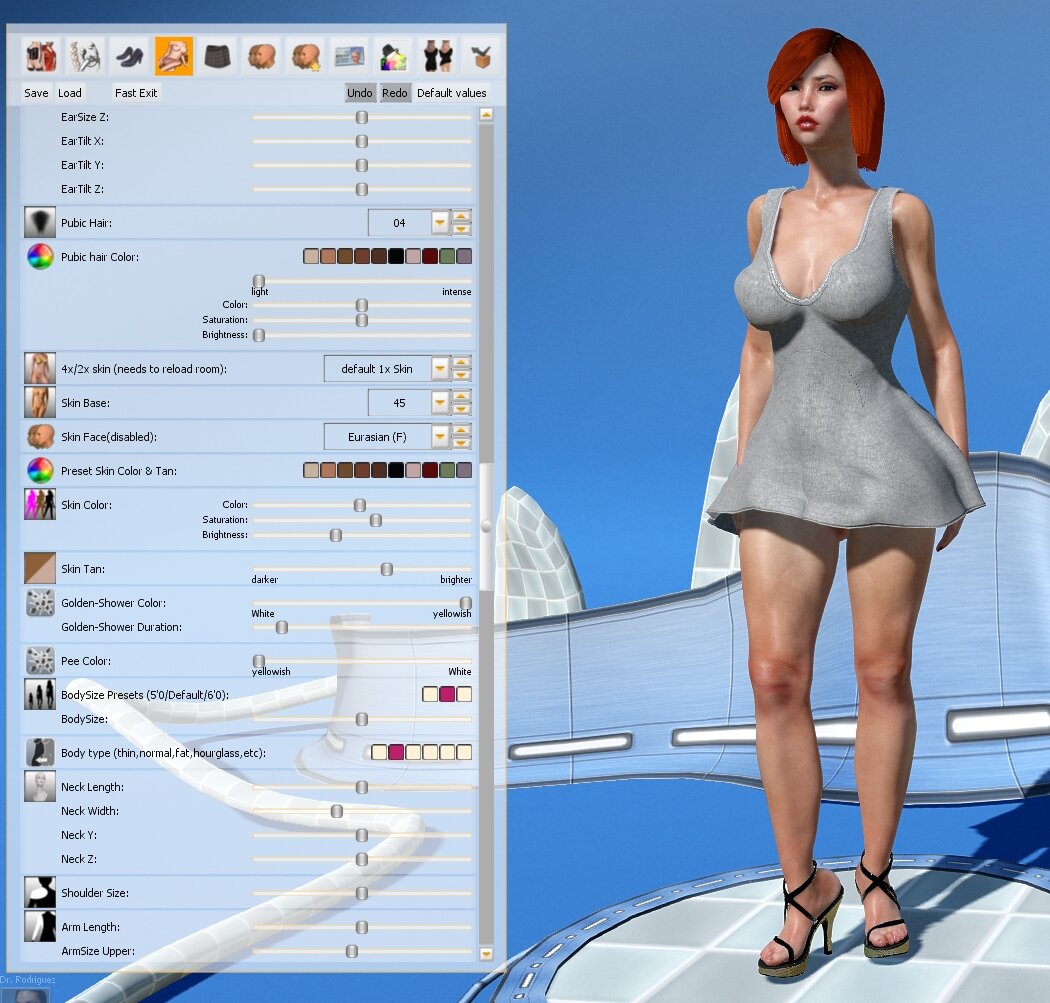Select the magenta Default BodySize preset box
The height and width of the screenshot is (1003, 1050).
pos(447,694)
